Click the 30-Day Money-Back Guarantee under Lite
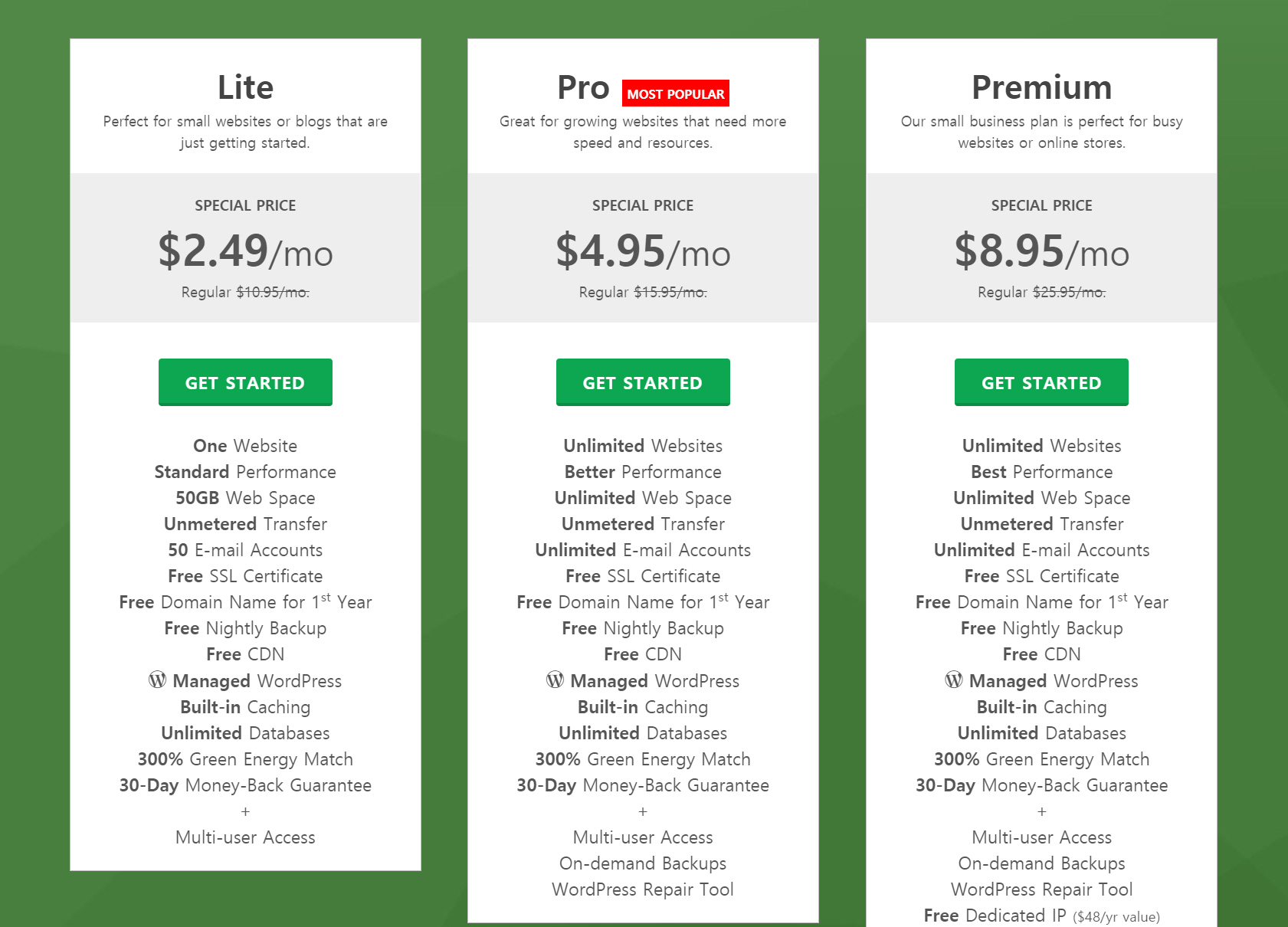This screenshot has width=1288, height=927. pos(244,785)
